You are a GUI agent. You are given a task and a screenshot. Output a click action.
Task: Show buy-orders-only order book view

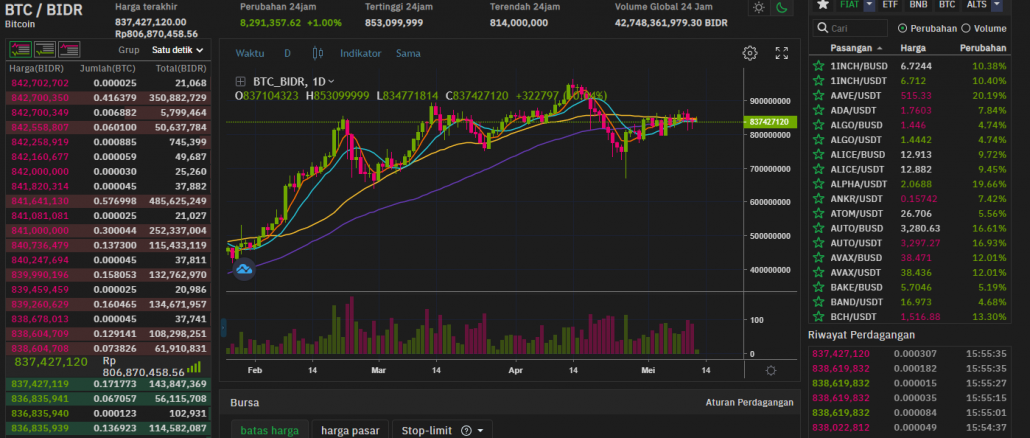coord(45,49)
